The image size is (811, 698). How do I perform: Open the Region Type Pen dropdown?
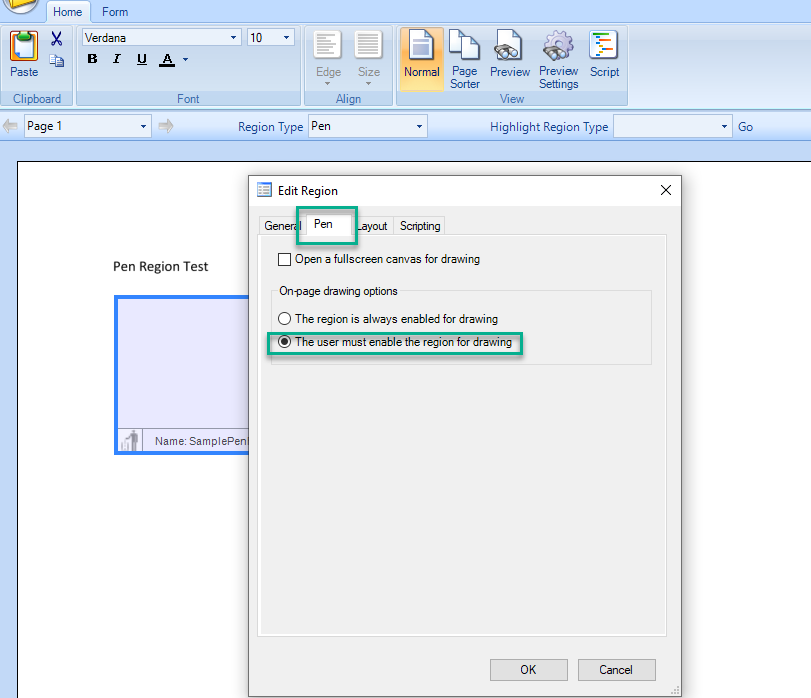coord(419,126)
